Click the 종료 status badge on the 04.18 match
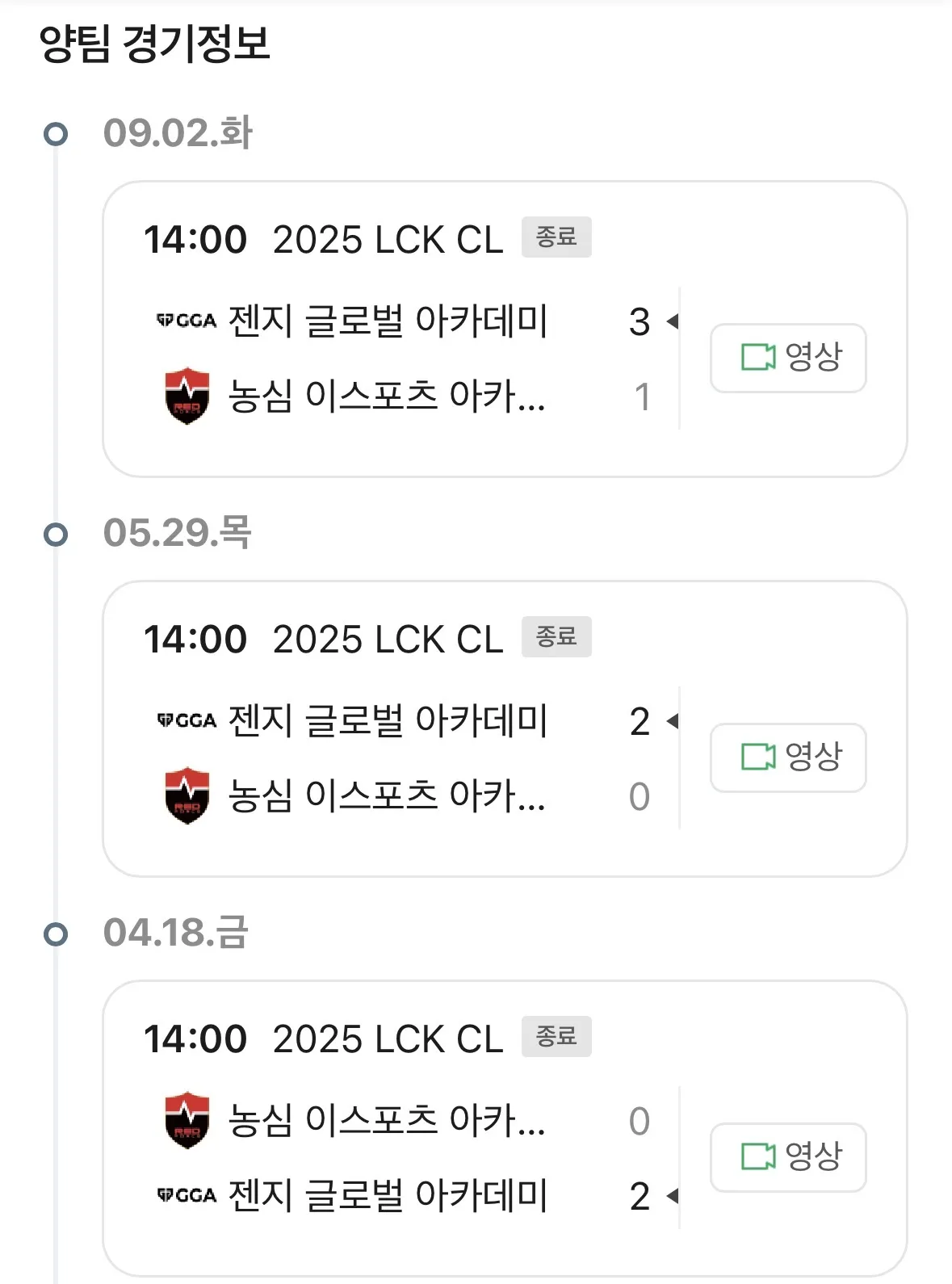Screen dimensions: 952x1284 pos(556,1036)
